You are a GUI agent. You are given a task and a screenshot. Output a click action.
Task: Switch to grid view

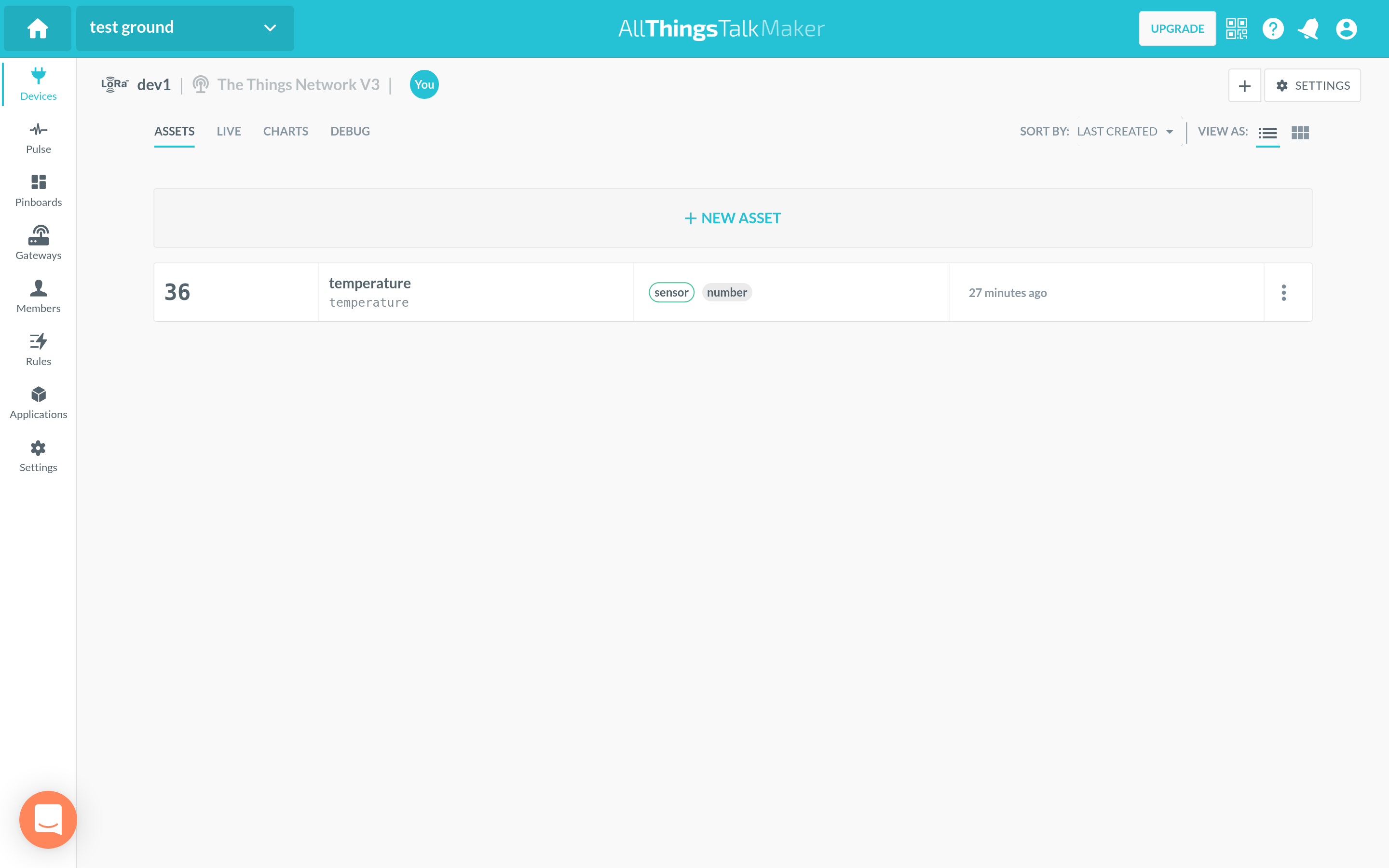pos(1299,133)
